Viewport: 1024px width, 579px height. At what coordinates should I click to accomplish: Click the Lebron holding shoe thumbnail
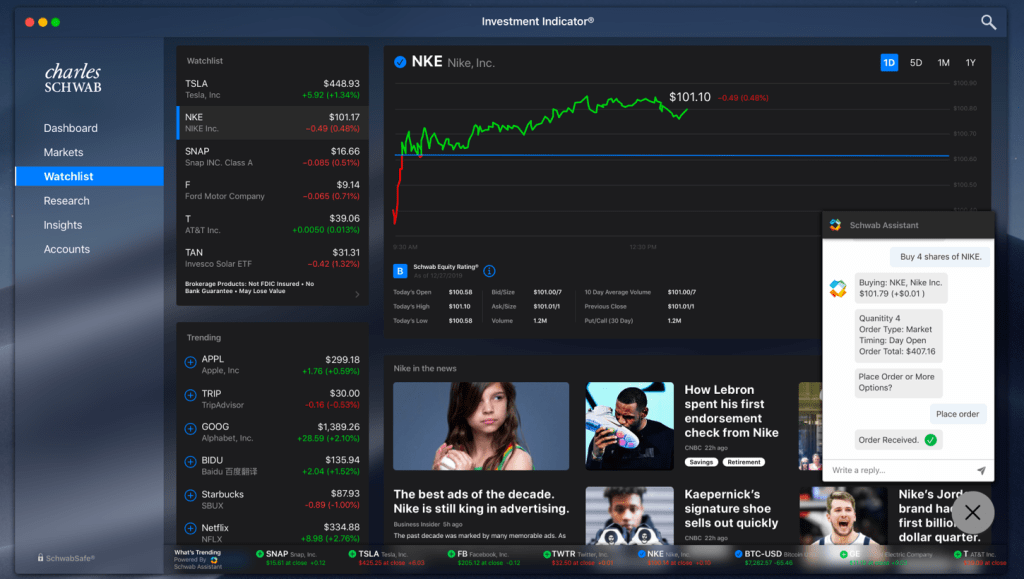coord(630,426)
